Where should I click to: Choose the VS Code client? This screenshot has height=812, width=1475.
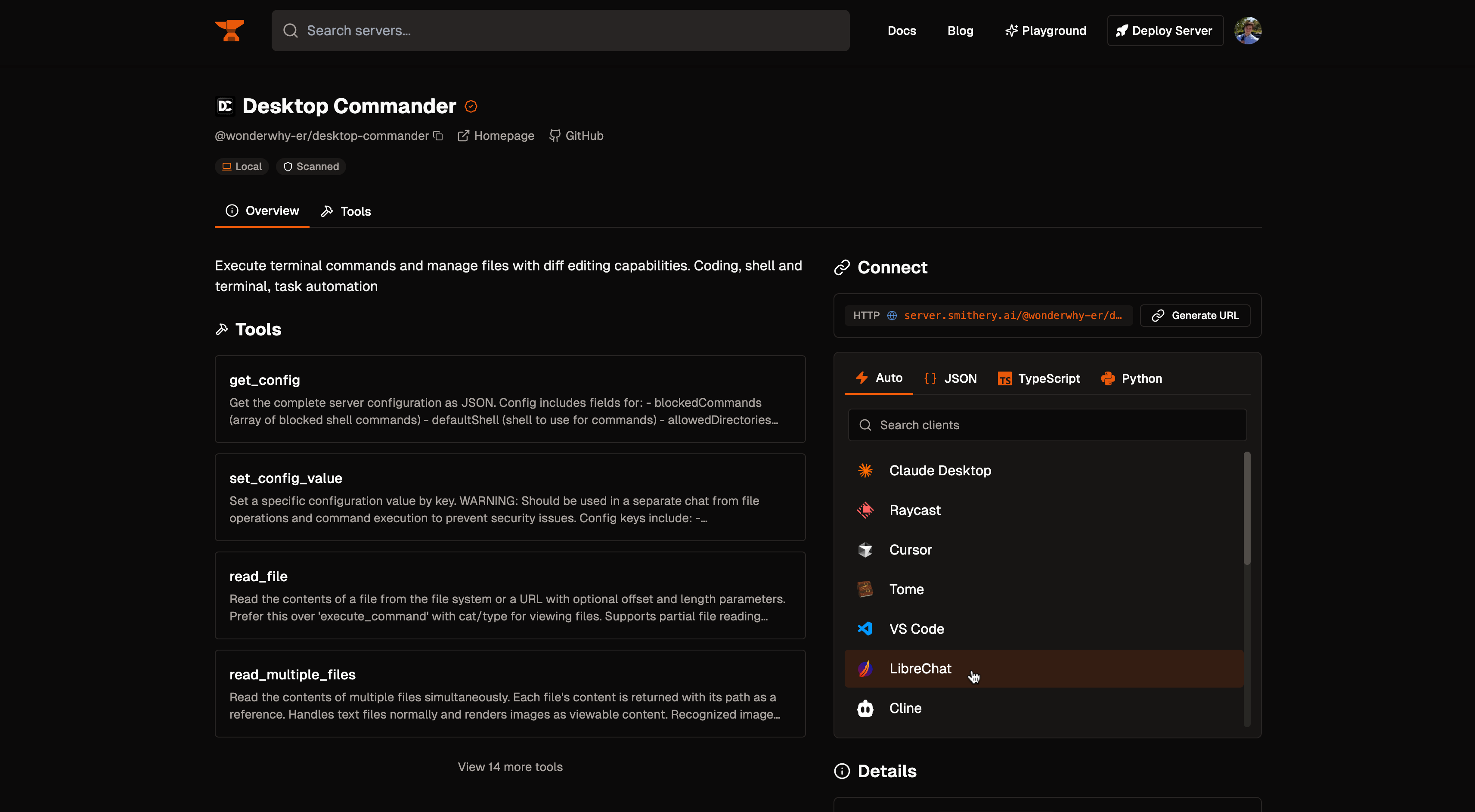[x=917, y=628]
